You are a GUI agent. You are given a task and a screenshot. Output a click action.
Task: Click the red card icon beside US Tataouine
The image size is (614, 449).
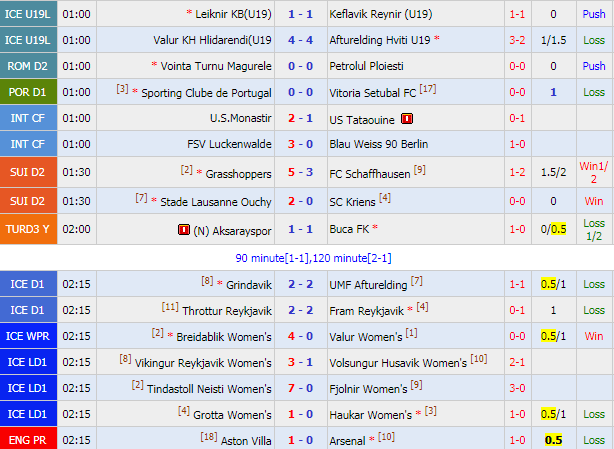pos(407,119)
